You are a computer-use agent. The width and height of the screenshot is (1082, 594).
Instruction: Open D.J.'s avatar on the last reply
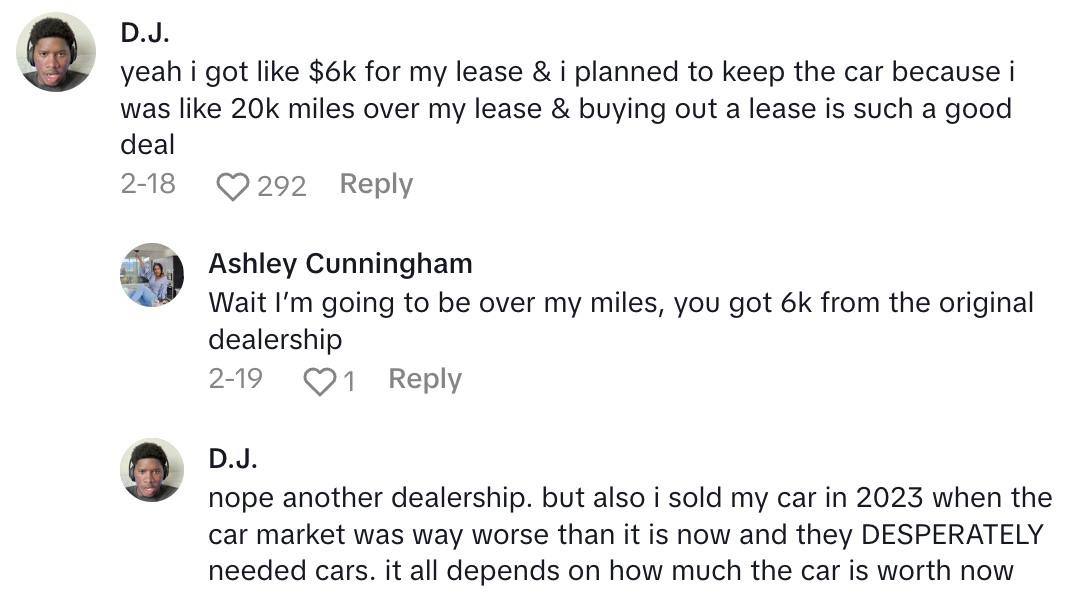(x=152, y=469)
